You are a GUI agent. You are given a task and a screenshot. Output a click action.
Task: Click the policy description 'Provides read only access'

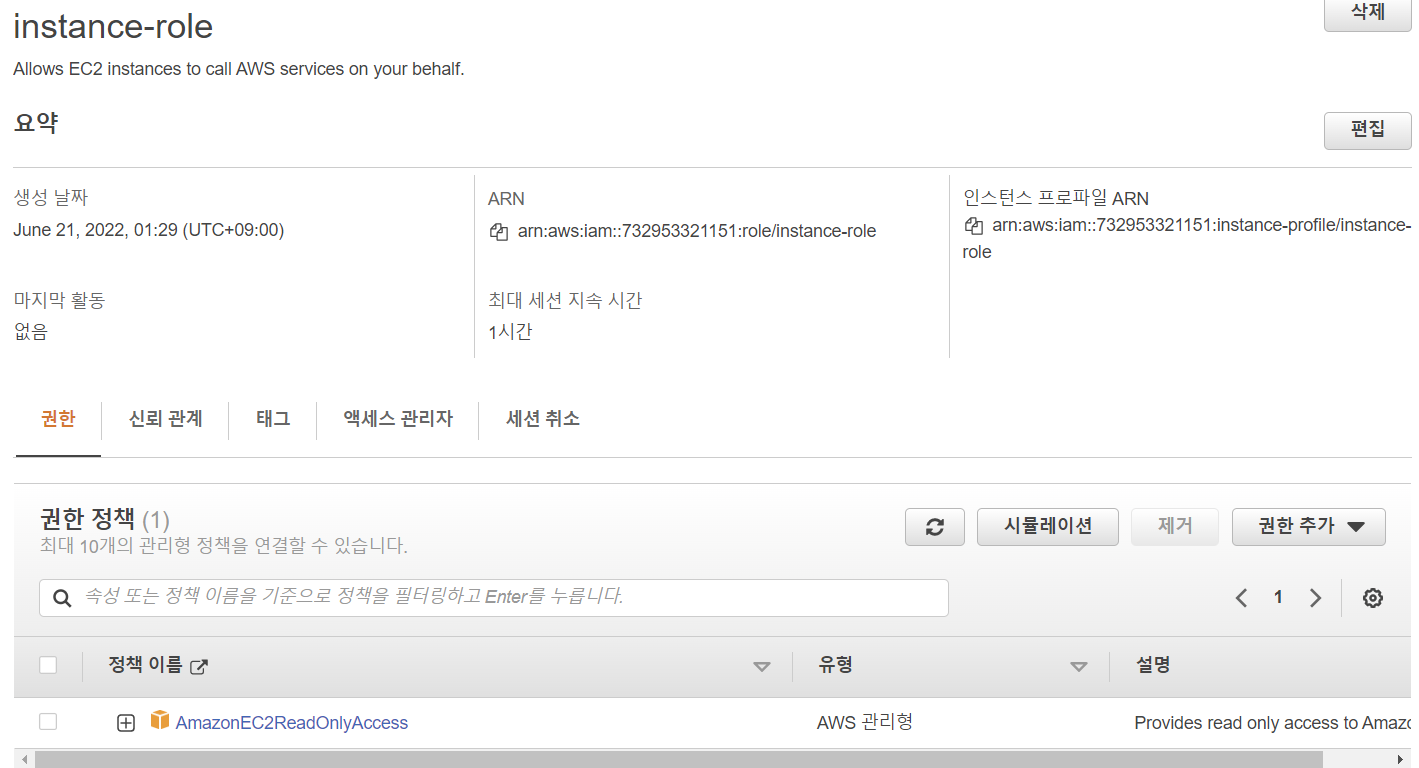pyautogui.click(x=1272, y=723)
